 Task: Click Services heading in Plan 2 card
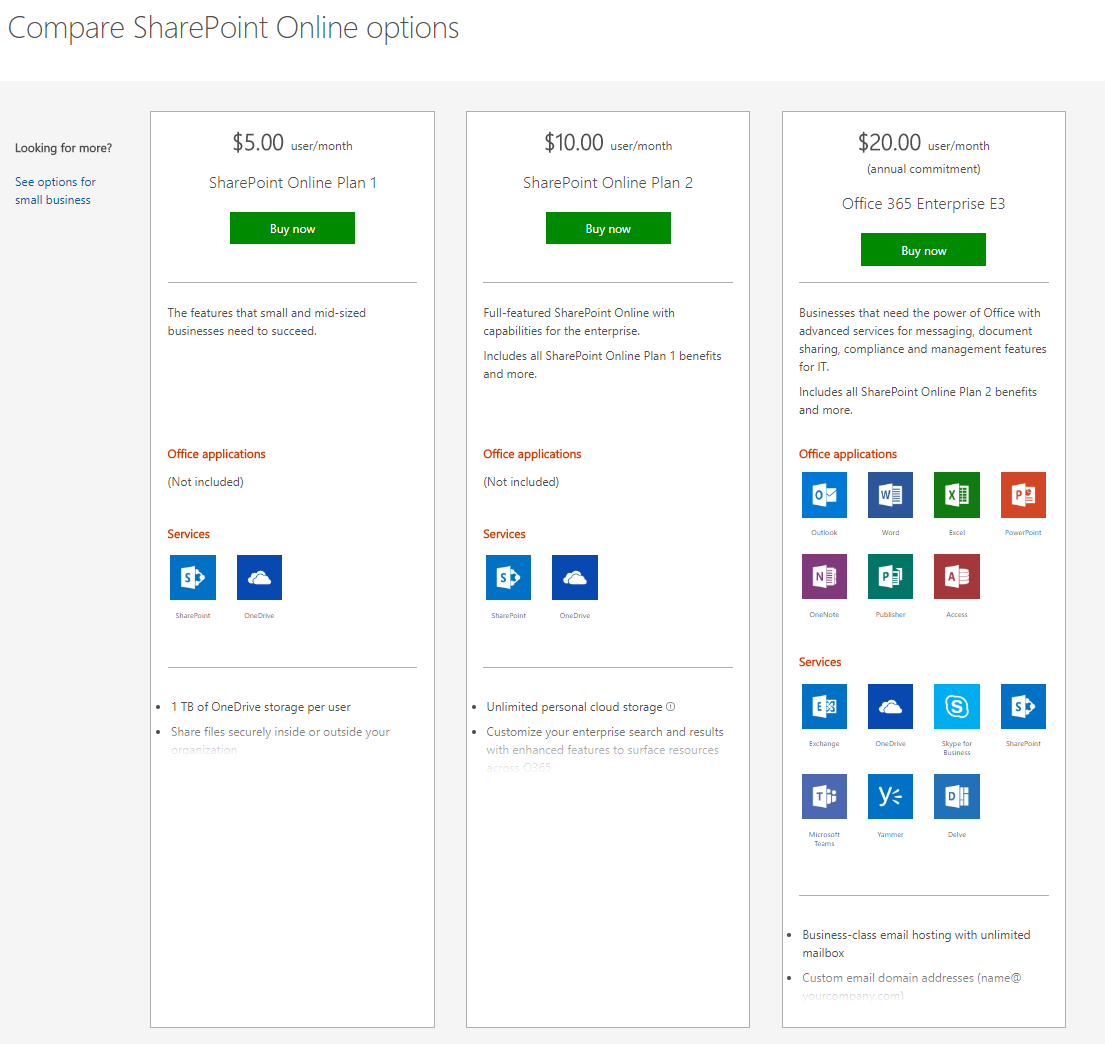pos(504,534)
